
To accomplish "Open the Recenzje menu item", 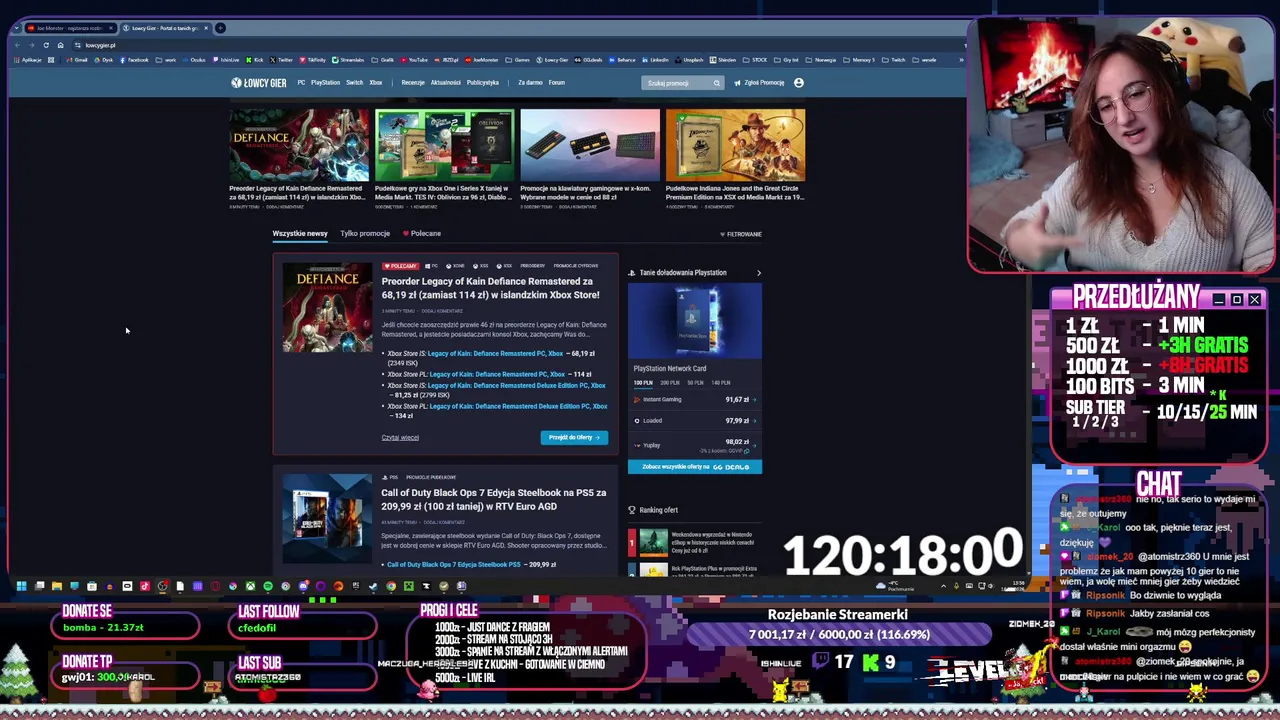I will (x=413, y=83).
